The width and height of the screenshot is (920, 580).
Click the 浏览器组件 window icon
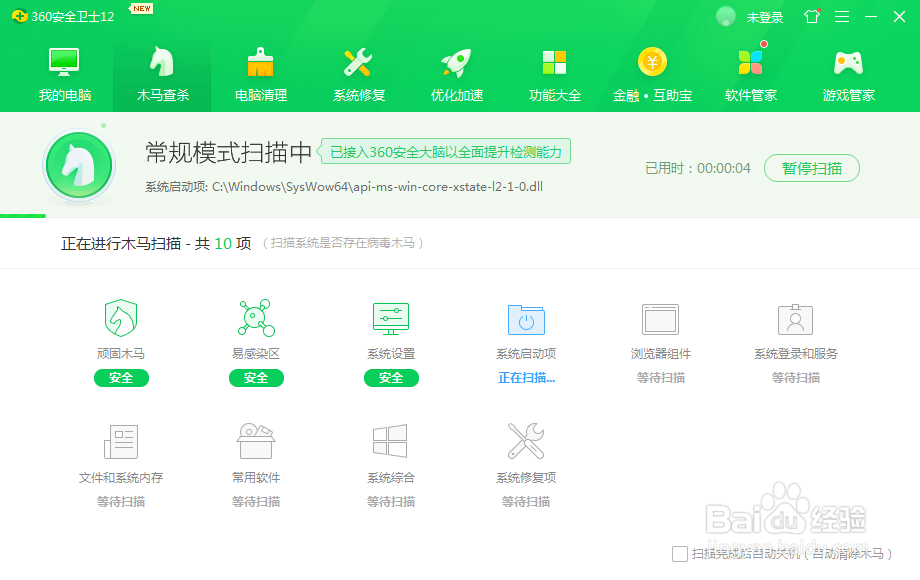pyautogui.click(x=661, y=320)
